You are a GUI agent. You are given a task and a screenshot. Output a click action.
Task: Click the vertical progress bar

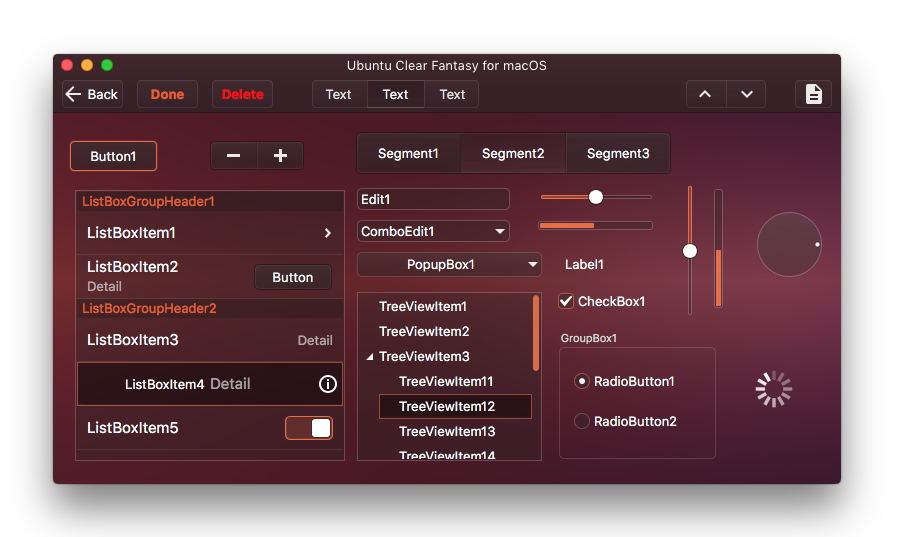click(718, 248)
